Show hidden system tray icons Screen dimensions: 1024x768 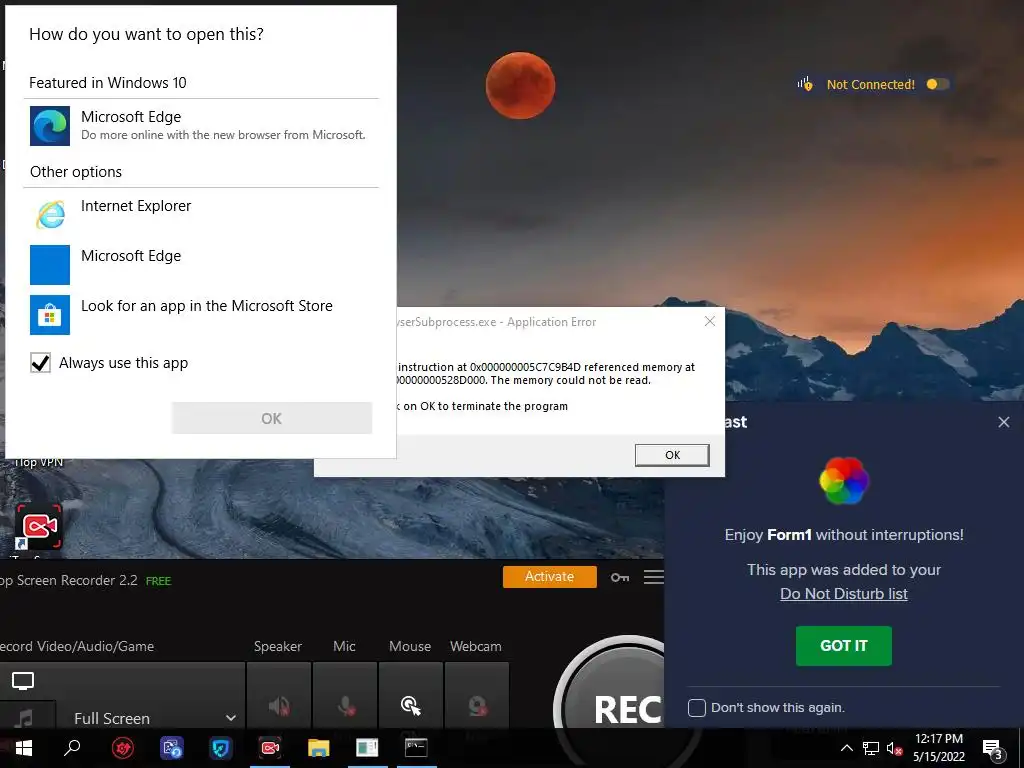[x=846, y=748]
